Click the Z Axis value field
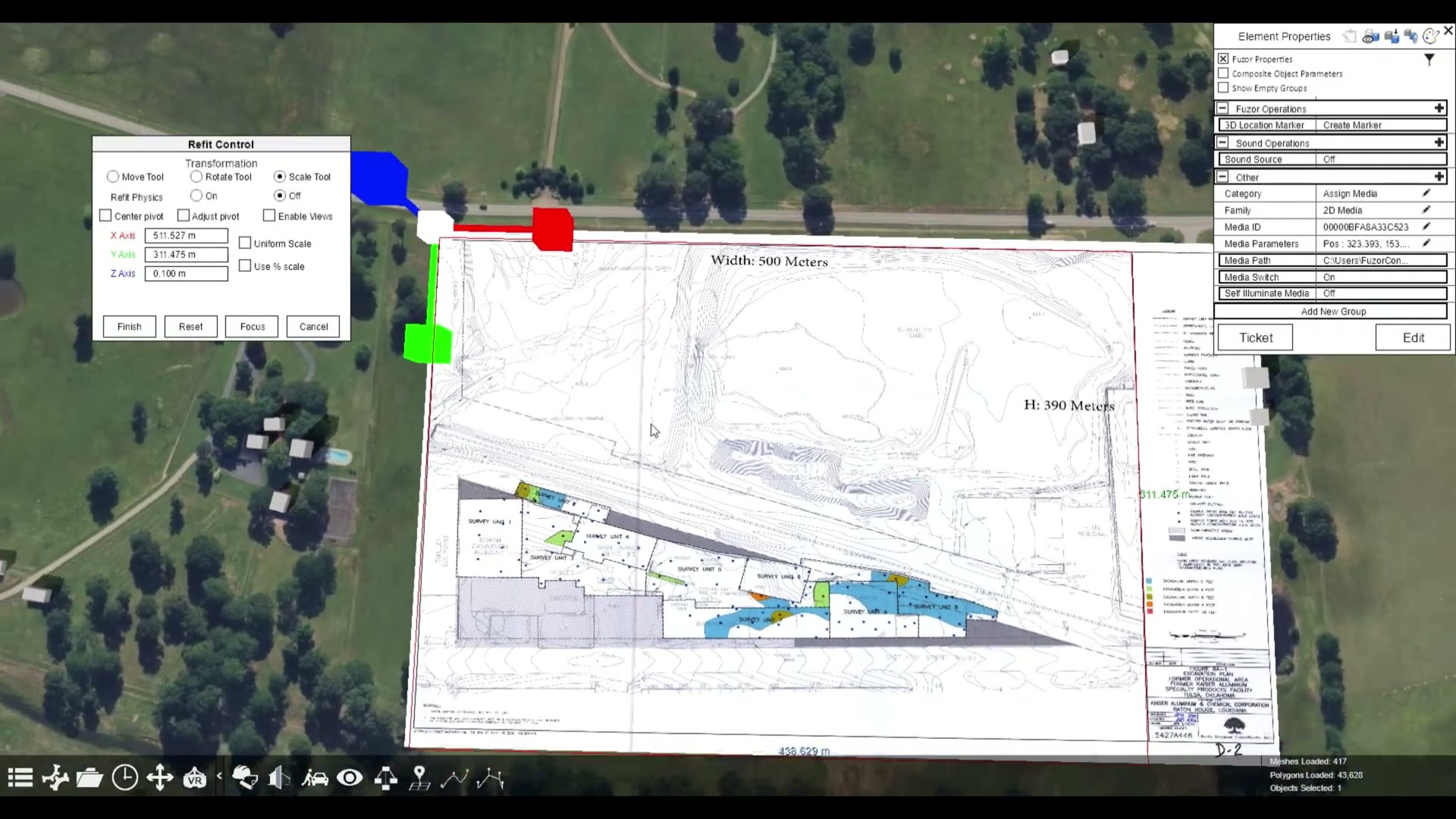Viewport: 1456px width, 819px height. [x=186, y=273]
